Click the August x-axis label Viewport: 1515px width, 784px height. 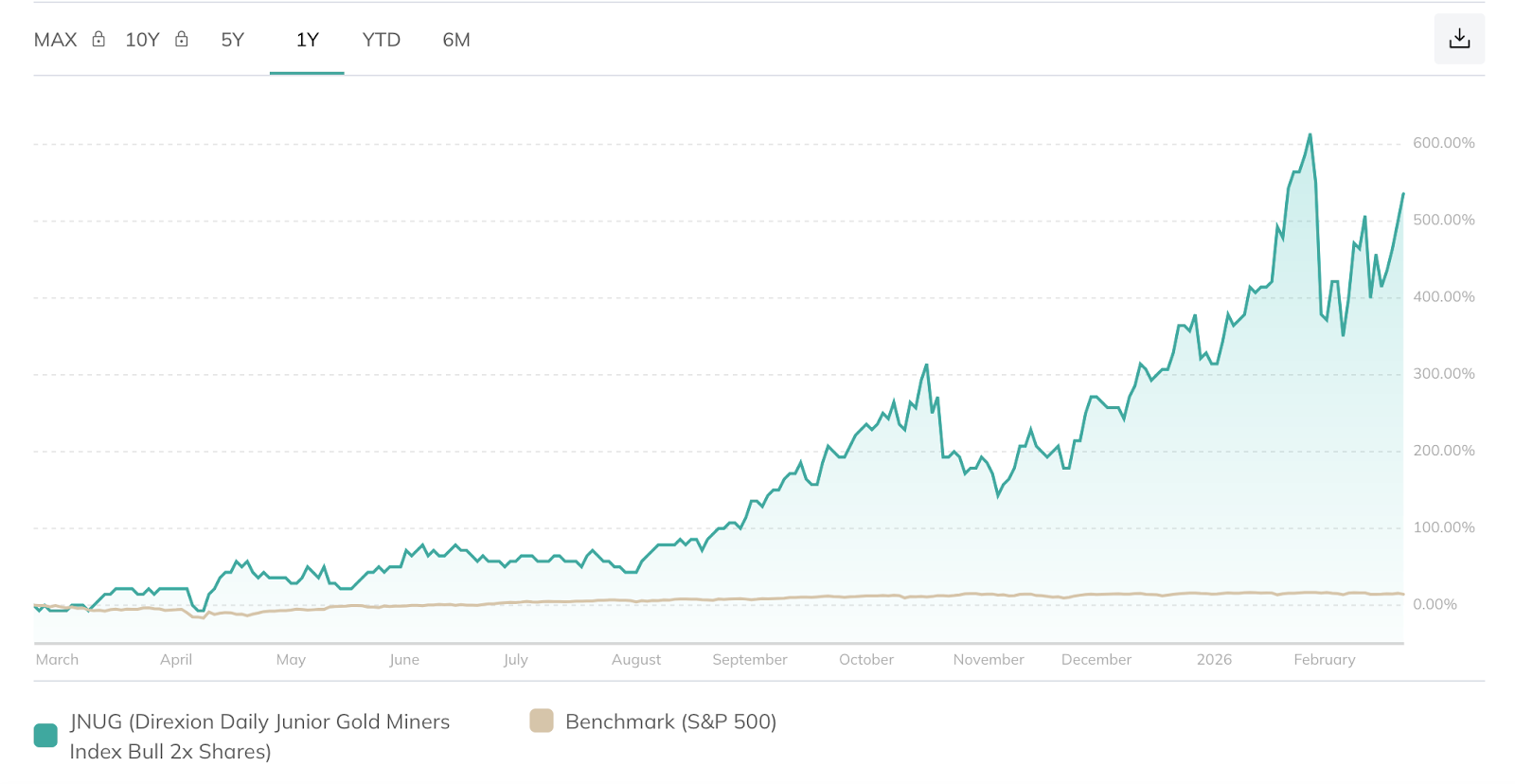(635, 660)
